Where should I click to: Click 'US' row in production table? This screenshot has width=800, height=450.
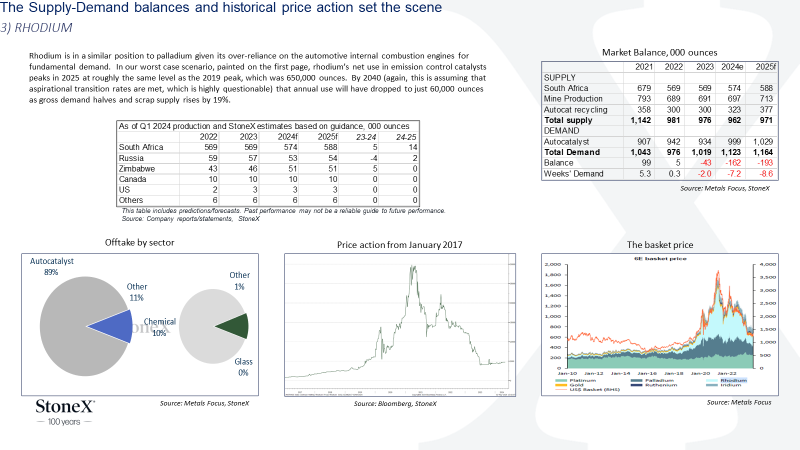[268, 190]
